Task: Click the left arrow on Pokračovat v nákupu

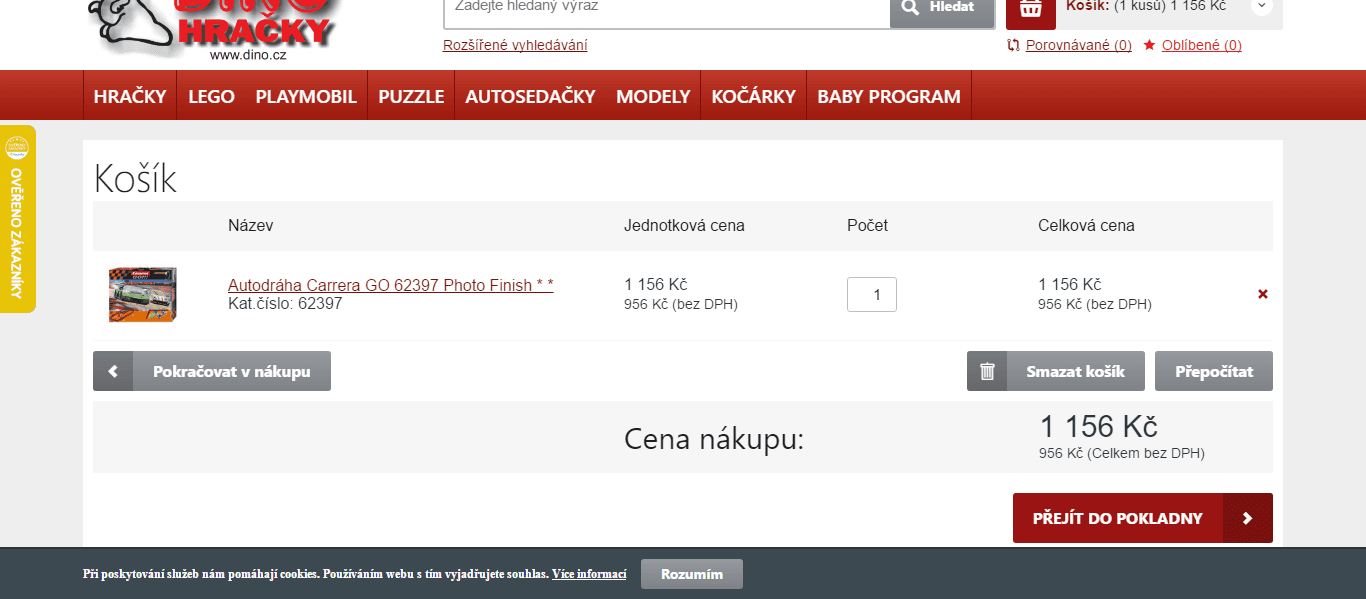Action: click(113, 371)
